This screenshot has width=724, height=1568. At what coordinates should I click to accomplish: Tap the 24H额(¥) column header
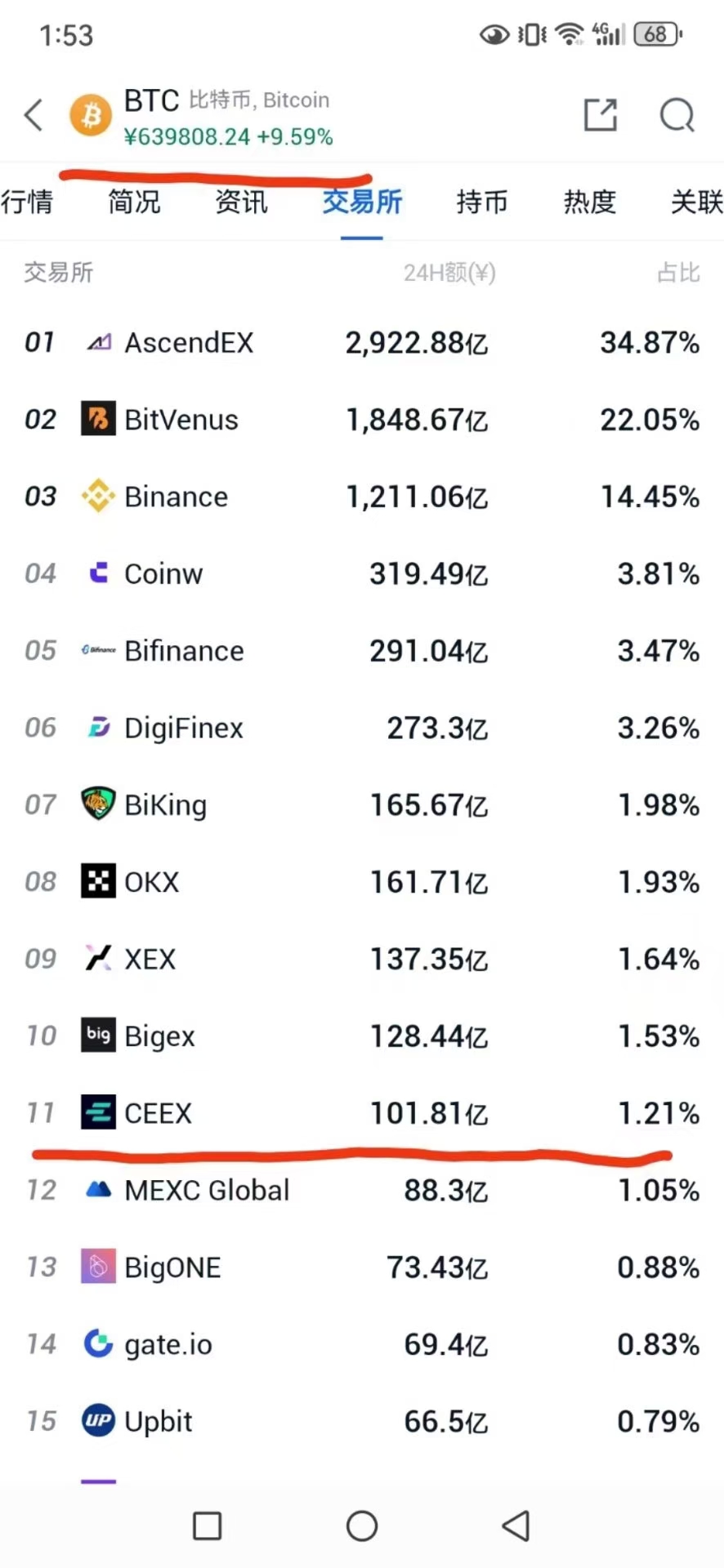click(x=449, y=273)
